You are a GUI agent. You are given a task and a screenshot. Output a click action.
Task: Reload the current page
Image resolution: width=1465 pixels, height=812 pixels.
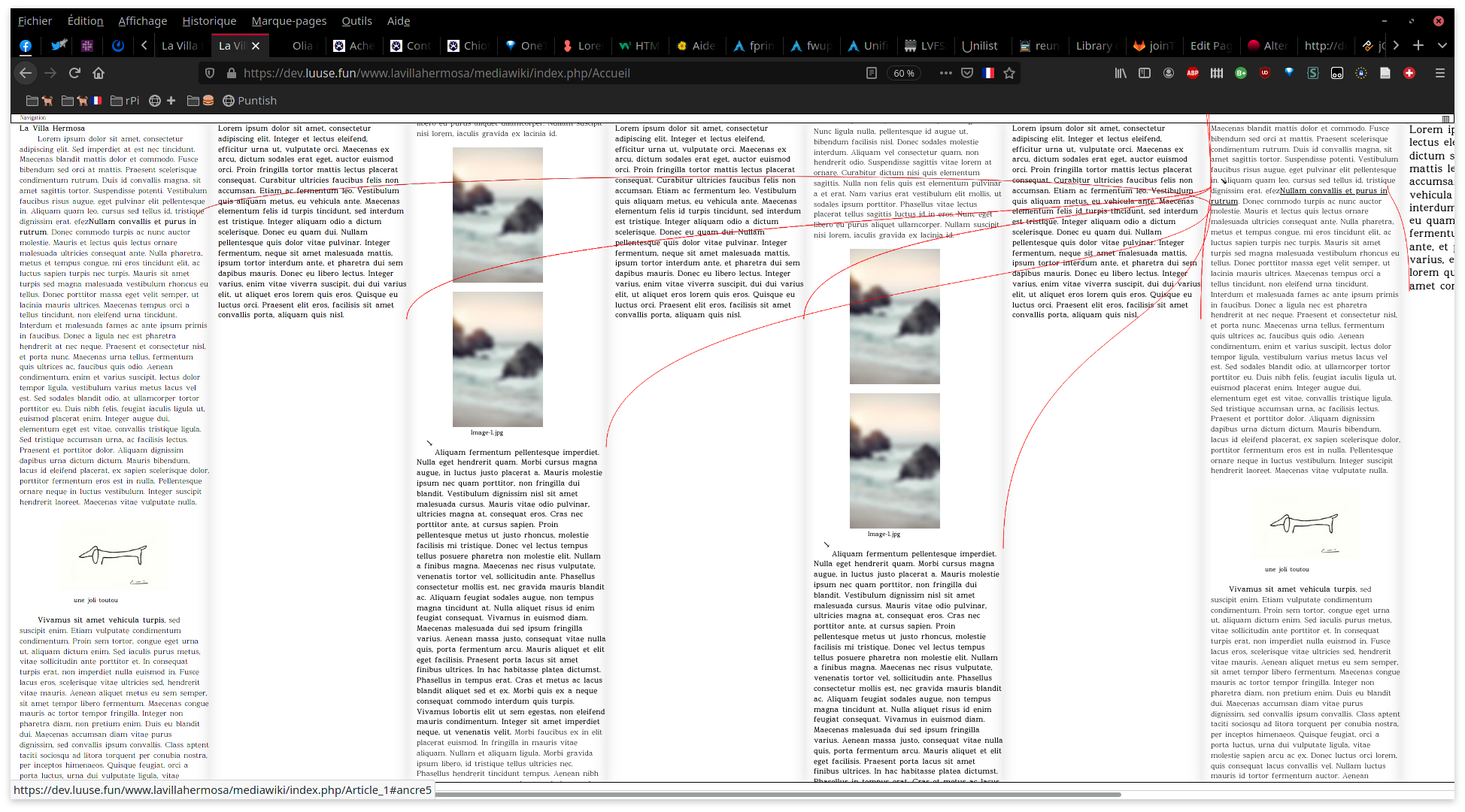tap(74, 73)
